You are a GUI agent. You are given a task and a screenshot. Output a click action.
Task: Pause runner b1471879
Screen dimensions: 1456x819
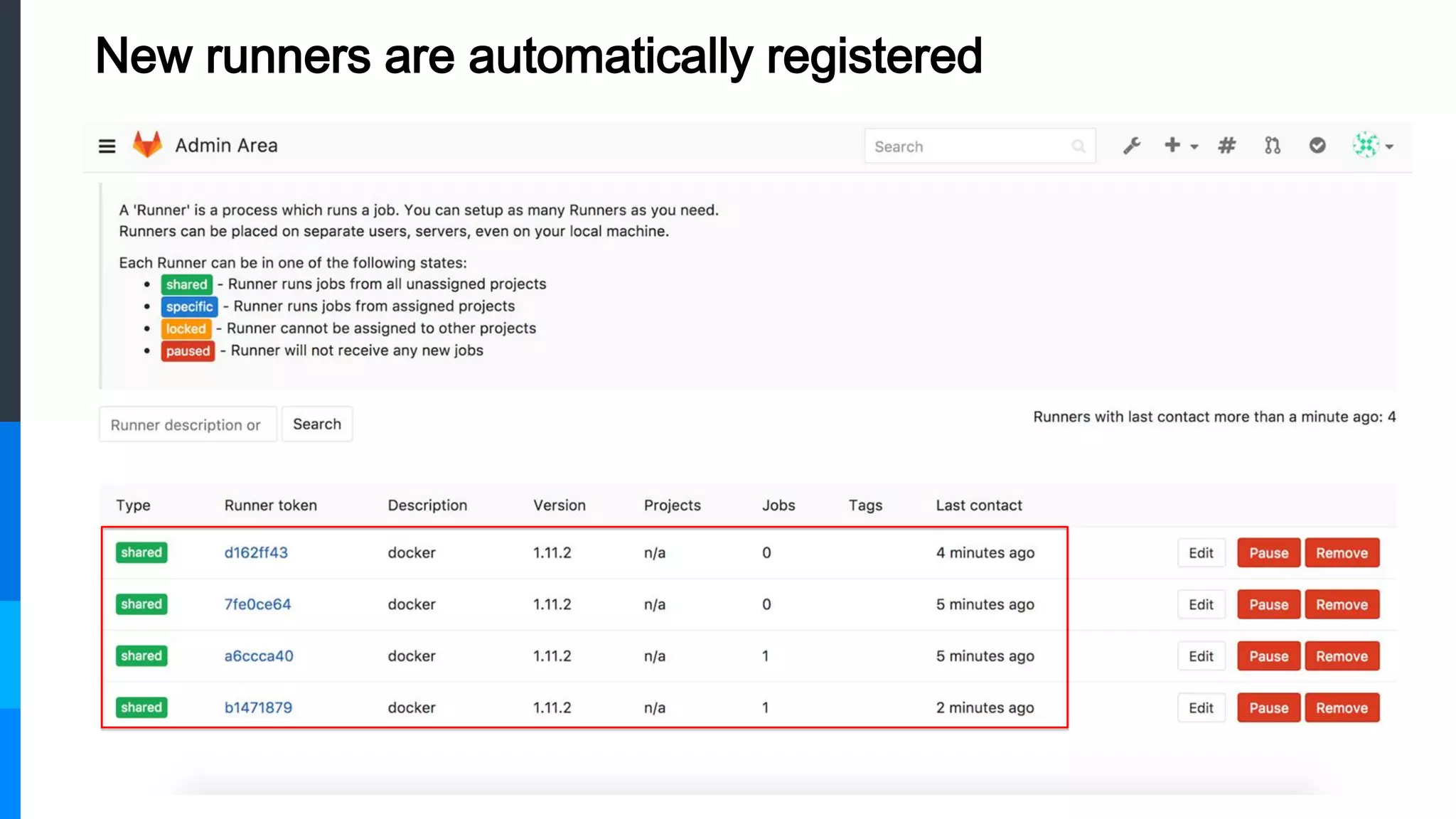pyautogui.click(x=1268, y=708)
